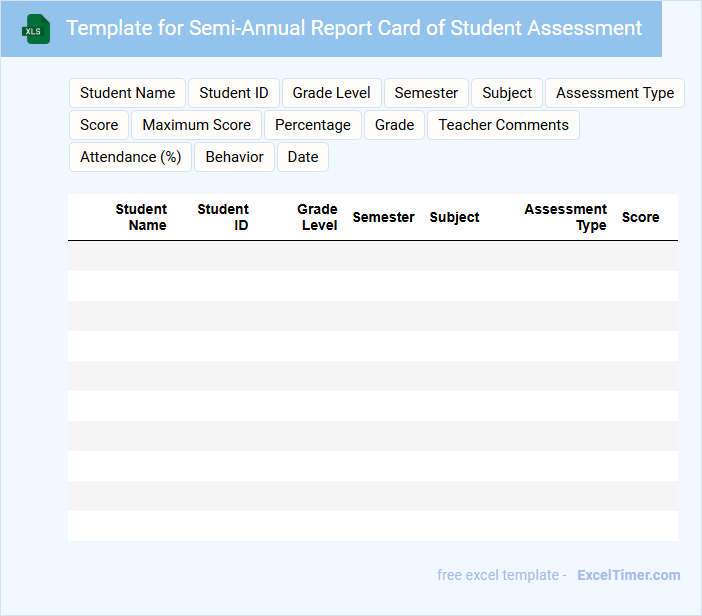Click the Assessment Type column header
The image size is (702, 616).
pyautogui.click(x=565, y=217)
